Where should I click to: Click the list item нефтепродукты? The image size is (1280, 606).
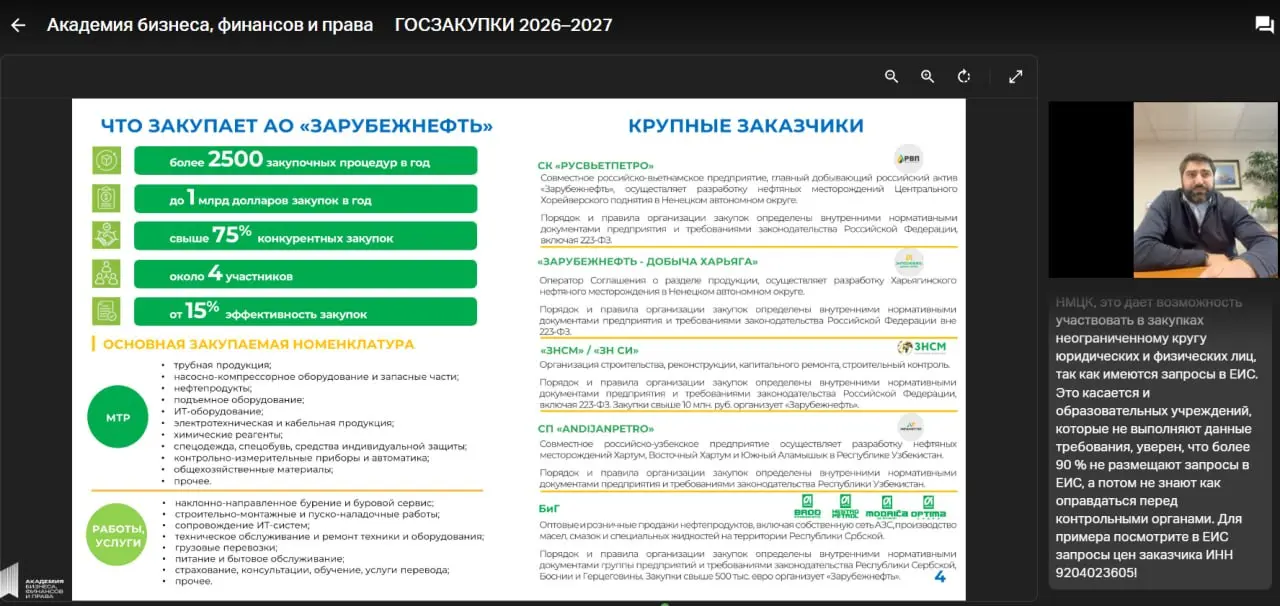coord(212,388)
